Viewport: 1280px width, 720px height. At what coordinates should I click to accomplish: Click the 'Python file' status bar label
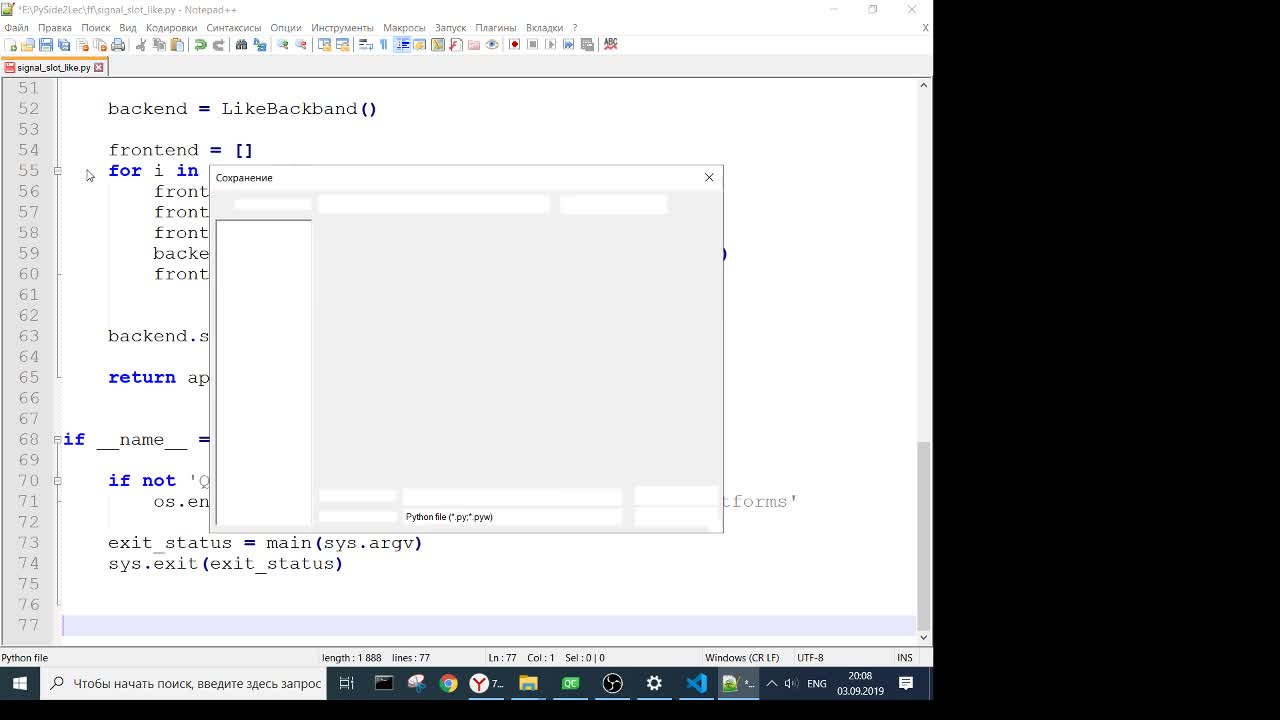coord(25,657)
